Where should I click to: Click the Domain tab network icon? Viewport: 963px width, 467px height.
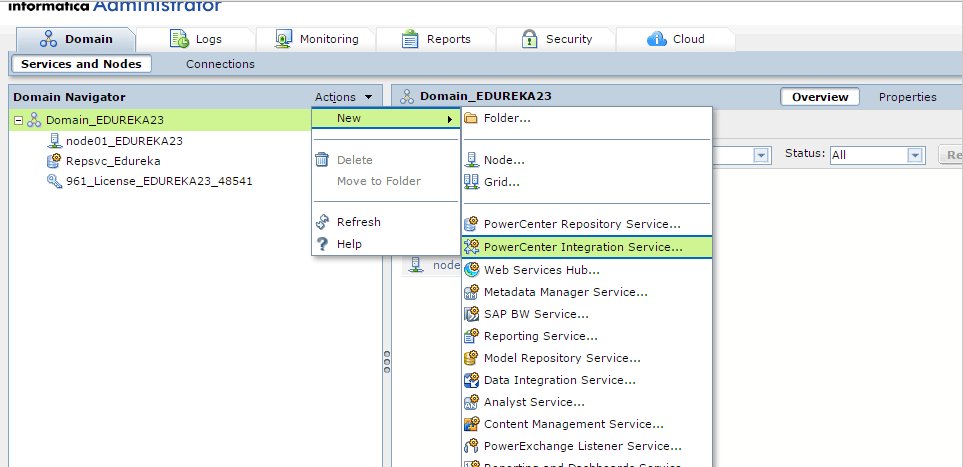coord(48,39)
